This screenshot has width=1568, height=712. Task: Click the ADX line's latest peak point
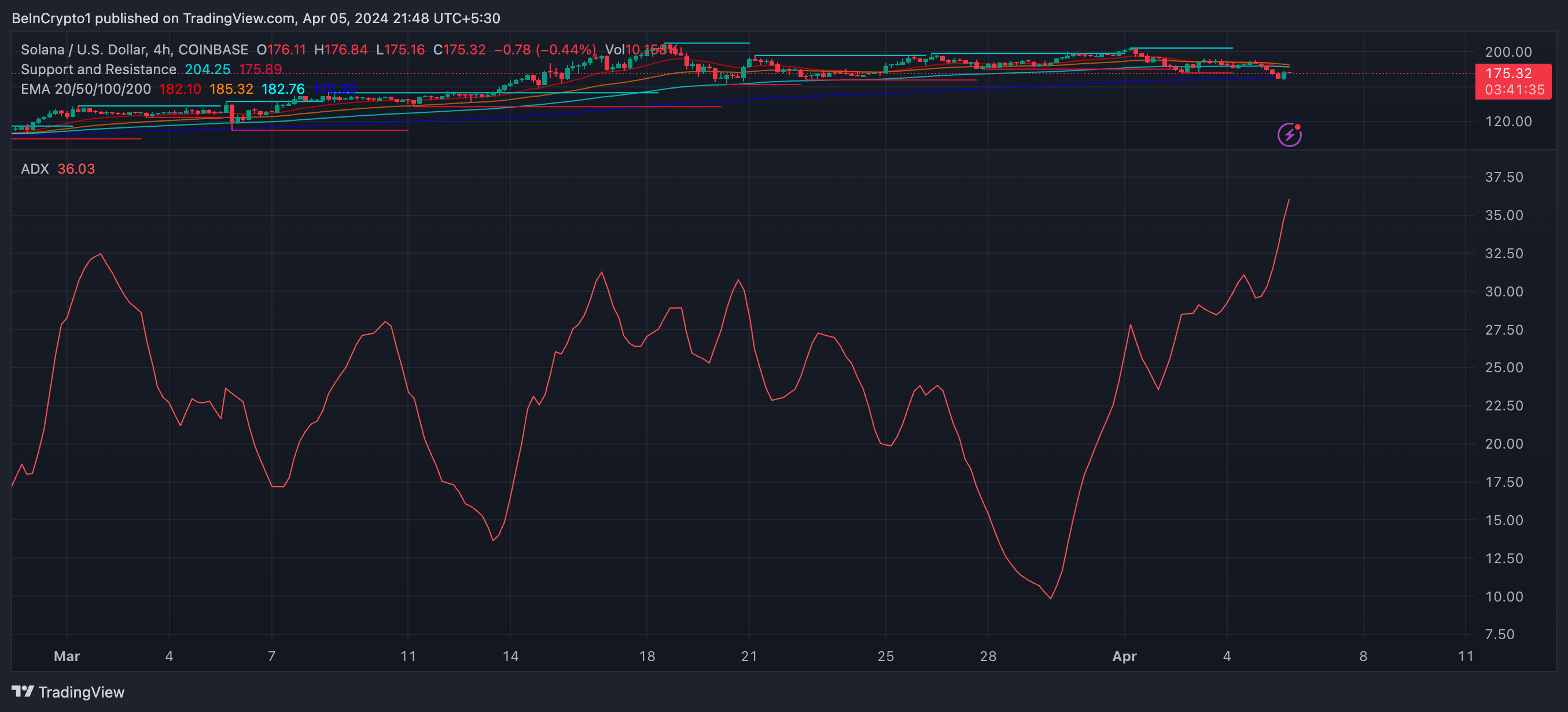click(1289, 200)
